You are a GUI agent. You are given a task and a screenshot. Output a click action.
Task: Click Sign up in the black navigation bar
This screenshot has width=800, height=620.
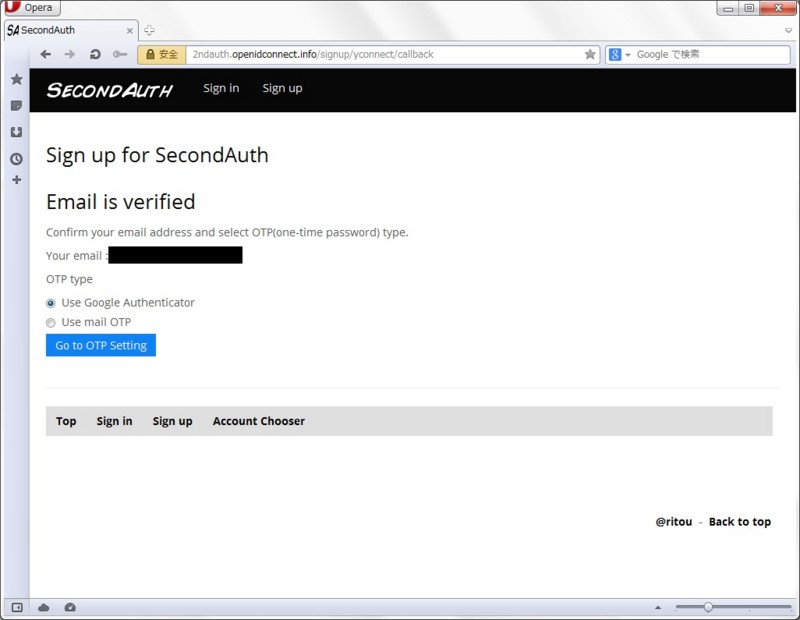282,88
